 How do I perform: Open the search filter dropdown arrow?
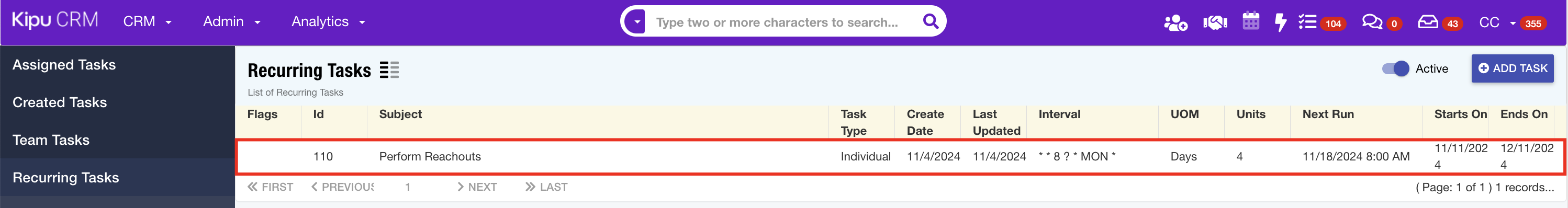pyautogui.click(x=636, y=22)
